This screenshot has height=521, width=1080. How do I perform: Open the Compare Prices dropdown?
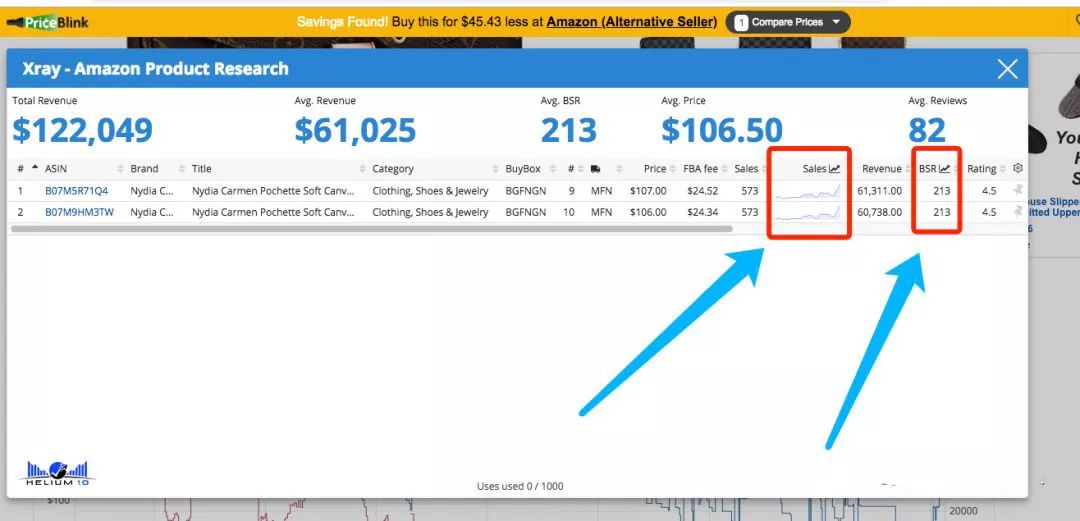click(x=788, y=22)
